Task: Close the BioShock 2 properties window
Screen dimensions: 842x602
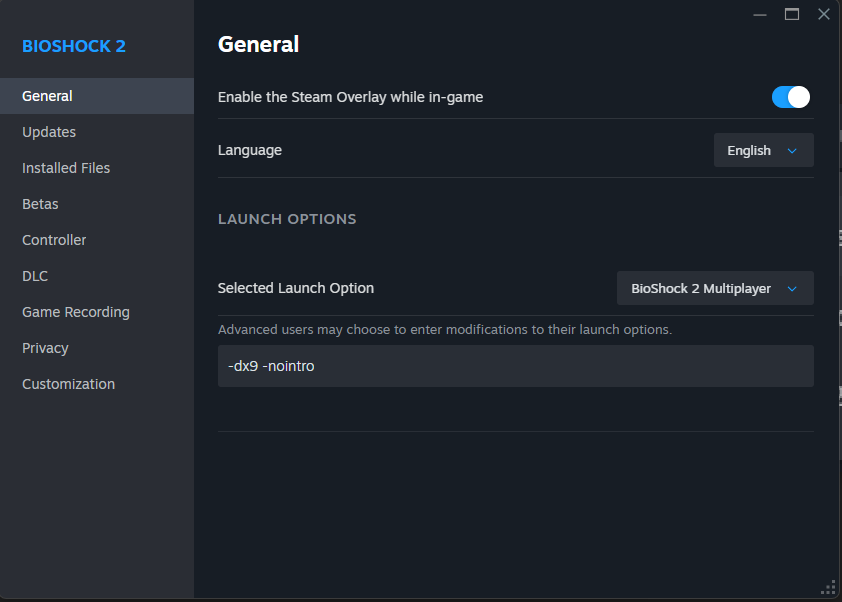Action: [x=823, y=14]
